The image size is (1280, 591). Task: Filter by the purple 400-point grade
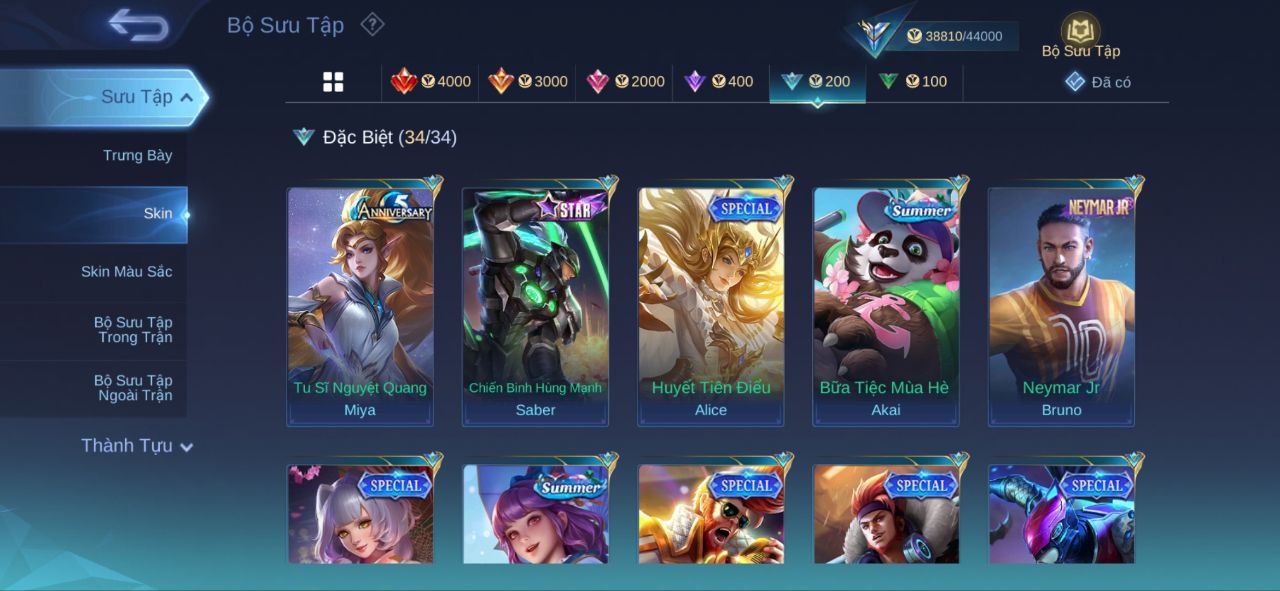click(718, 82)
